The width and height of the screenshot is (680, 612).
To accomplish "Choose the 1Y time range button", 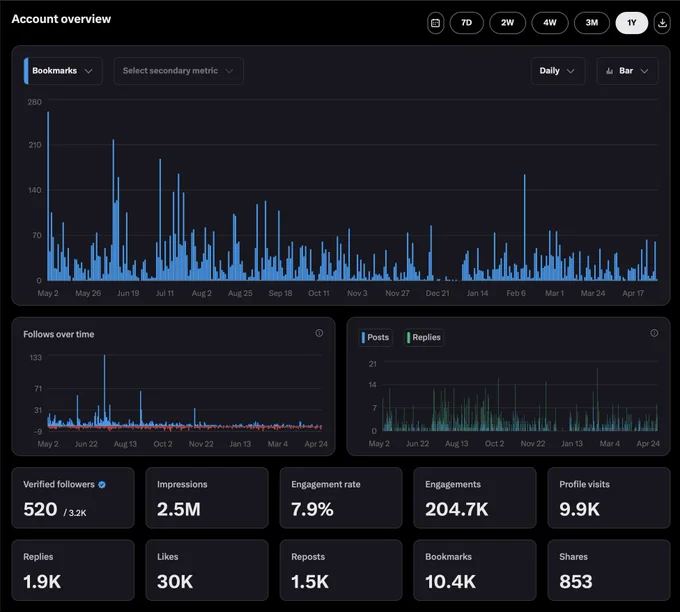I will coord(631,23).
